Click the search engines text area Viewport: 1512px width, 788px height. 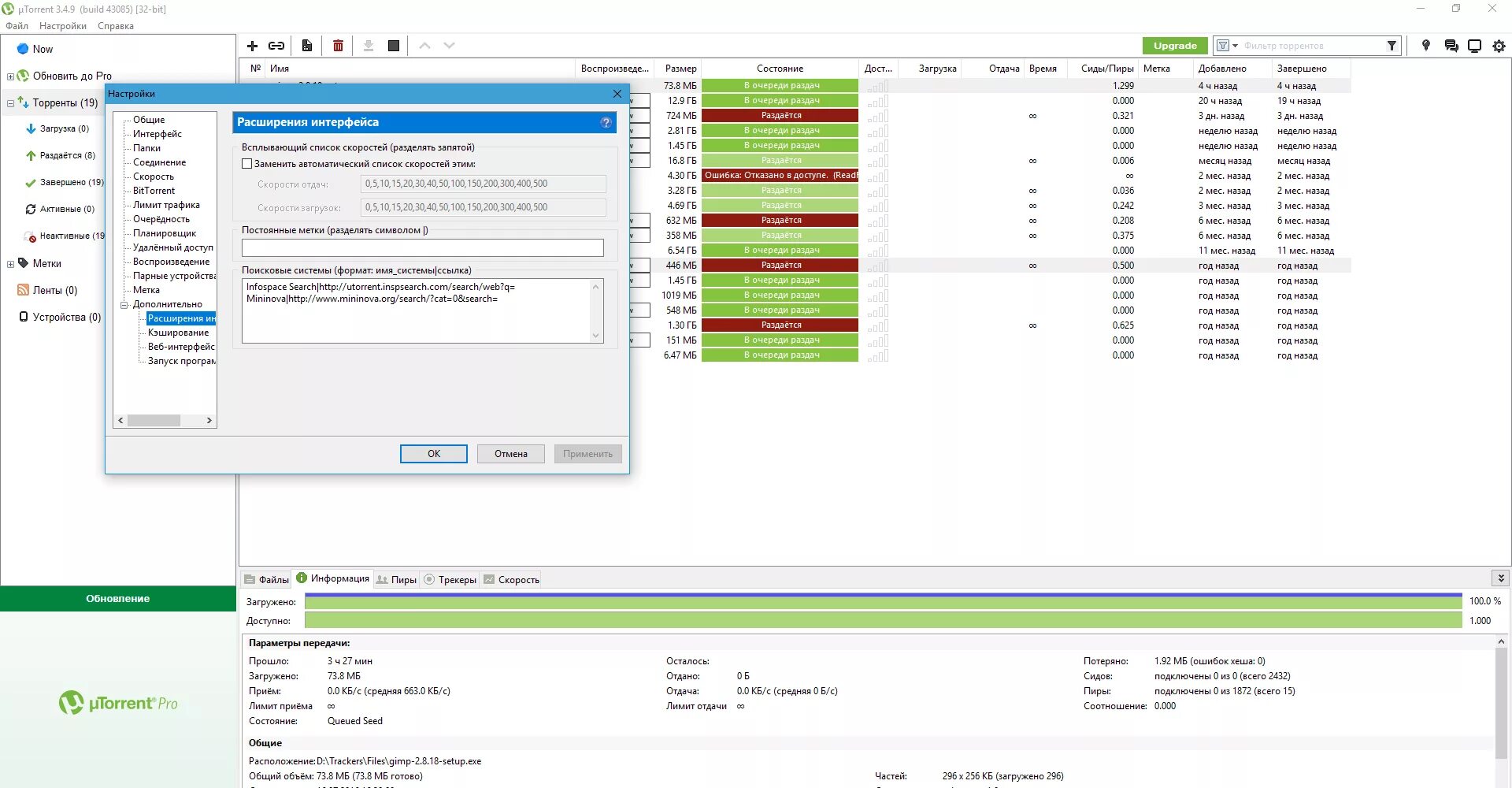[x=423, y=310]
